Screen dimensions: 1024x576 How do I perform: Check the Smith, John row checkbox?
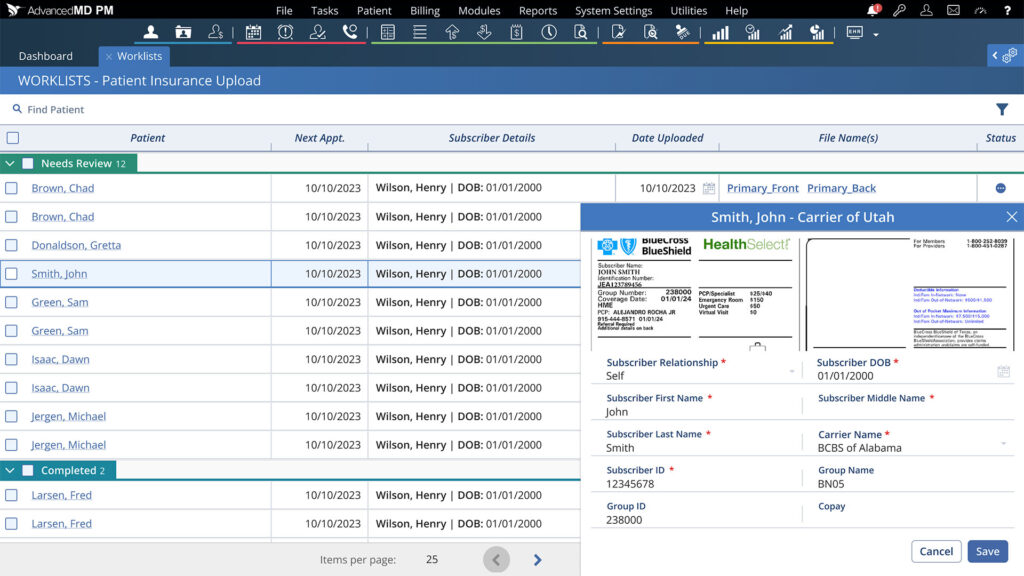(x=12, y=274)
